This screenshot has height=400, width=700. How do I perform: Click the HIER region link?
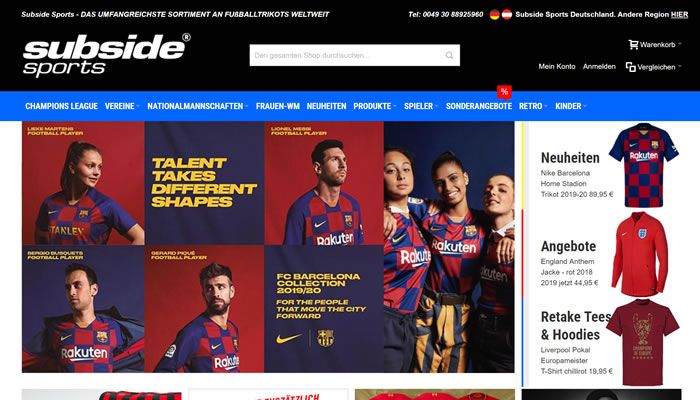[679, 14]
